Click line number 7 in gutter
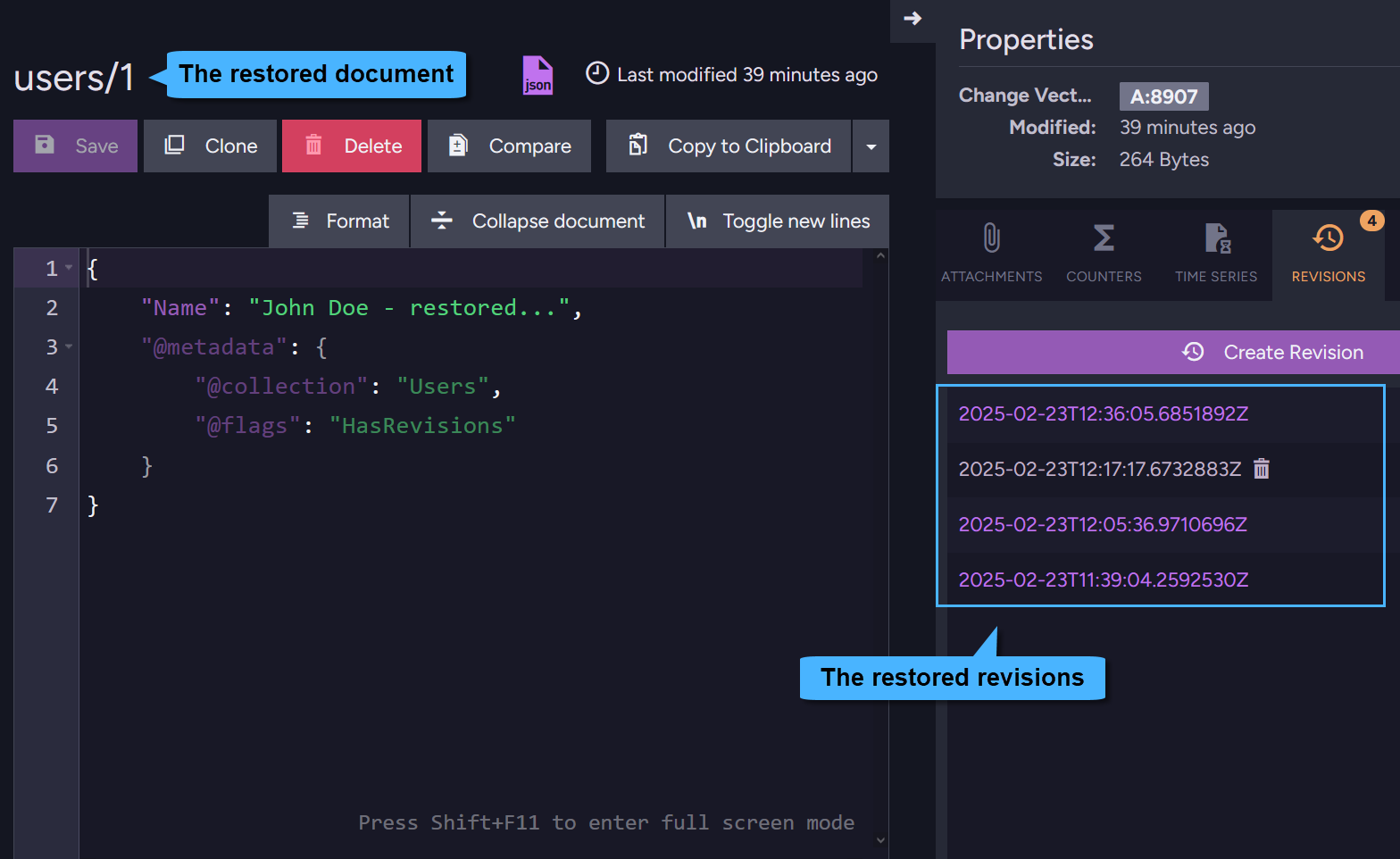Viewport: 1400px width, 859px height. pyautogui.click(x=52, y=505)
